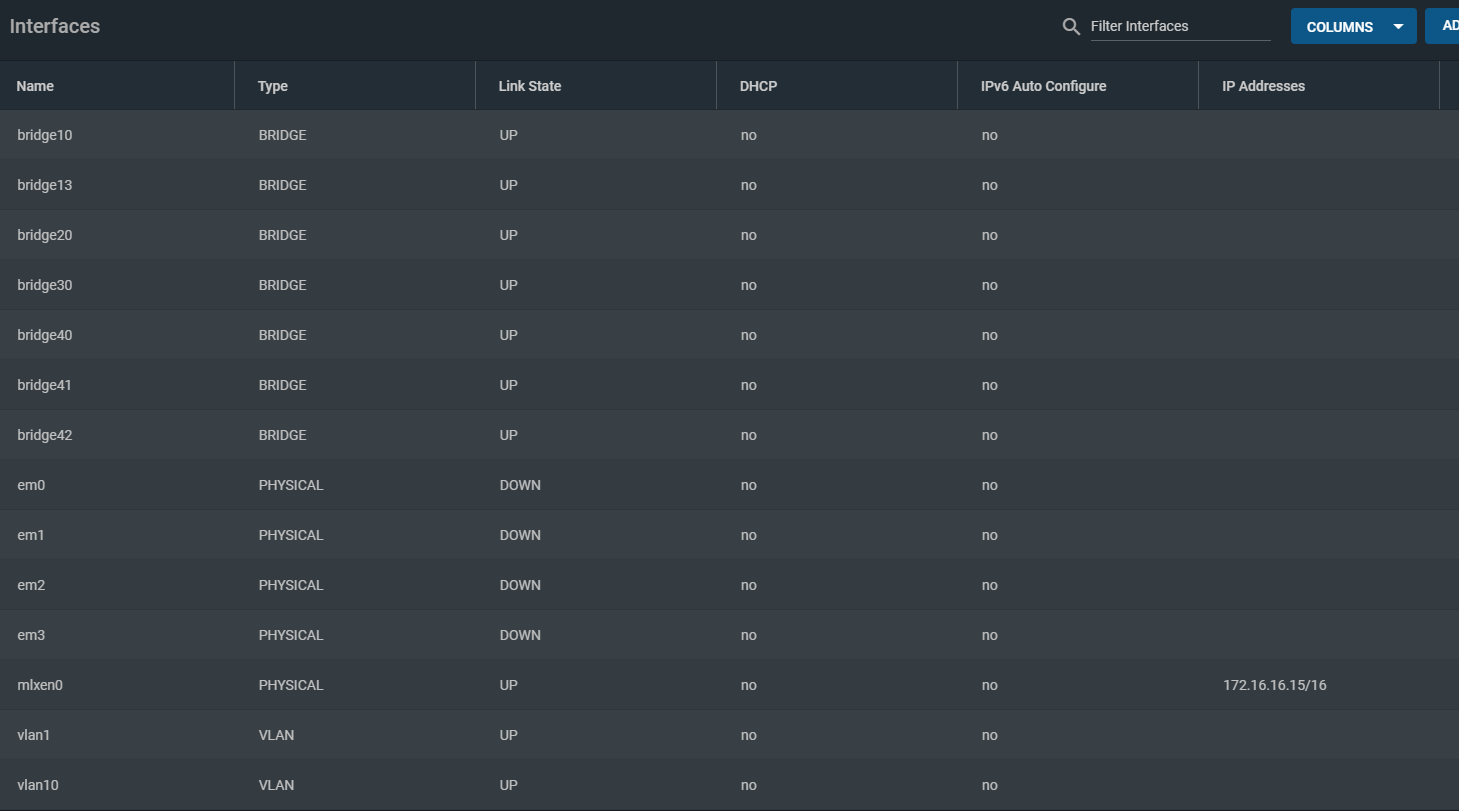Click the BRIDGE type in bridge42 row

tap(283, 435)
